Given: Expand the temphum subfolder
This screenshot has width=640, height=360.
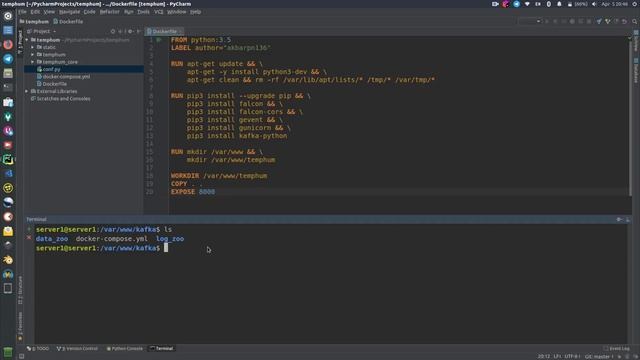Looking at the screenshot, I should 33,55.
